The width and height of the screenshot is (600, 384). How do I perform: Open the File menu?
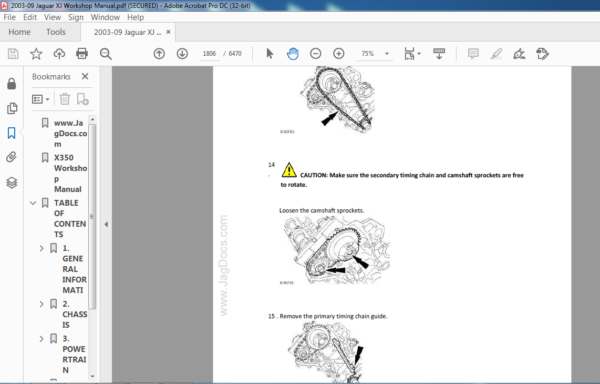click(x=10, y=17)
